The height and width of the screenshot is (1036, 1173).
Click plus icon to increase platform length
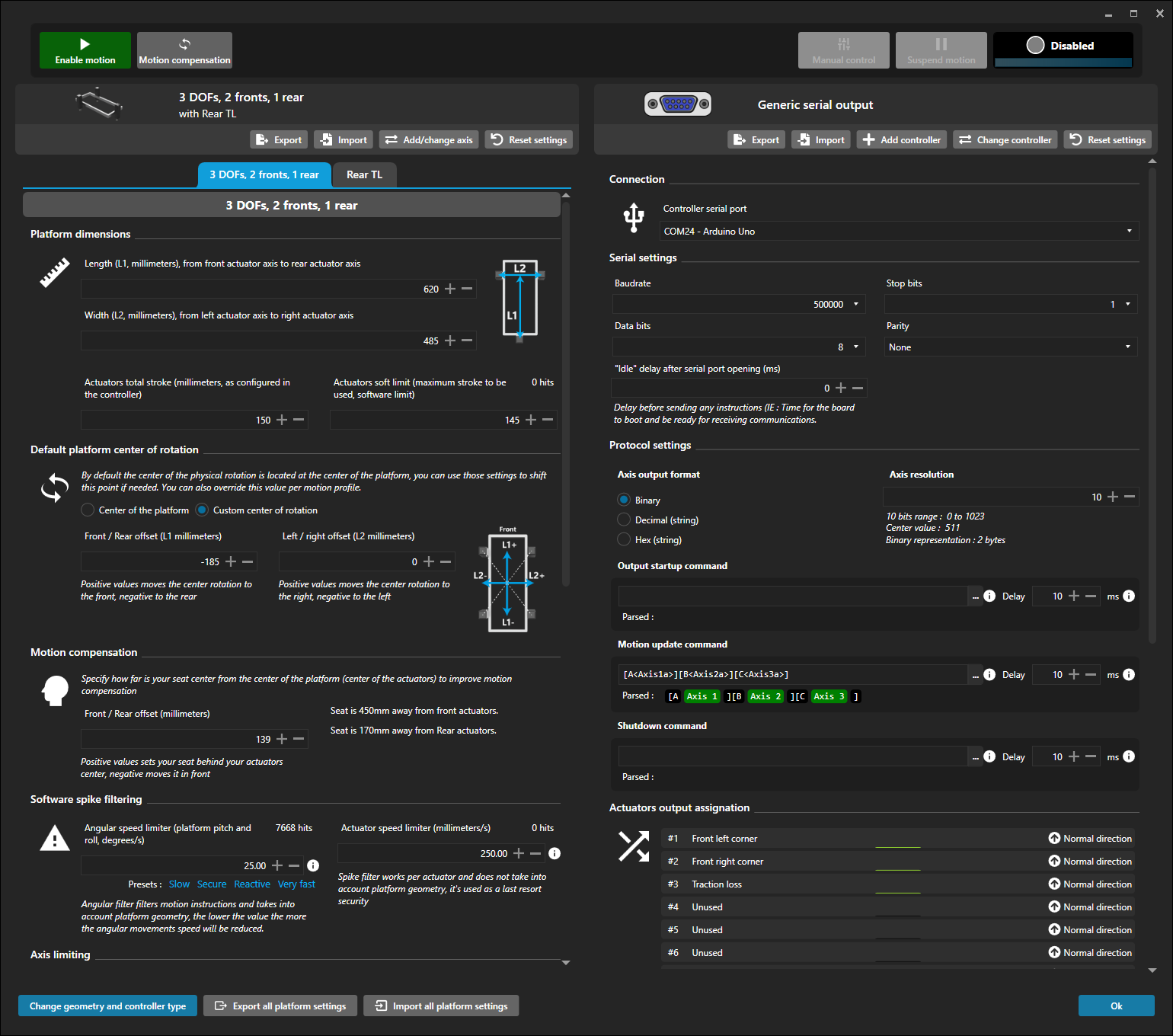[x=450, y=289]
